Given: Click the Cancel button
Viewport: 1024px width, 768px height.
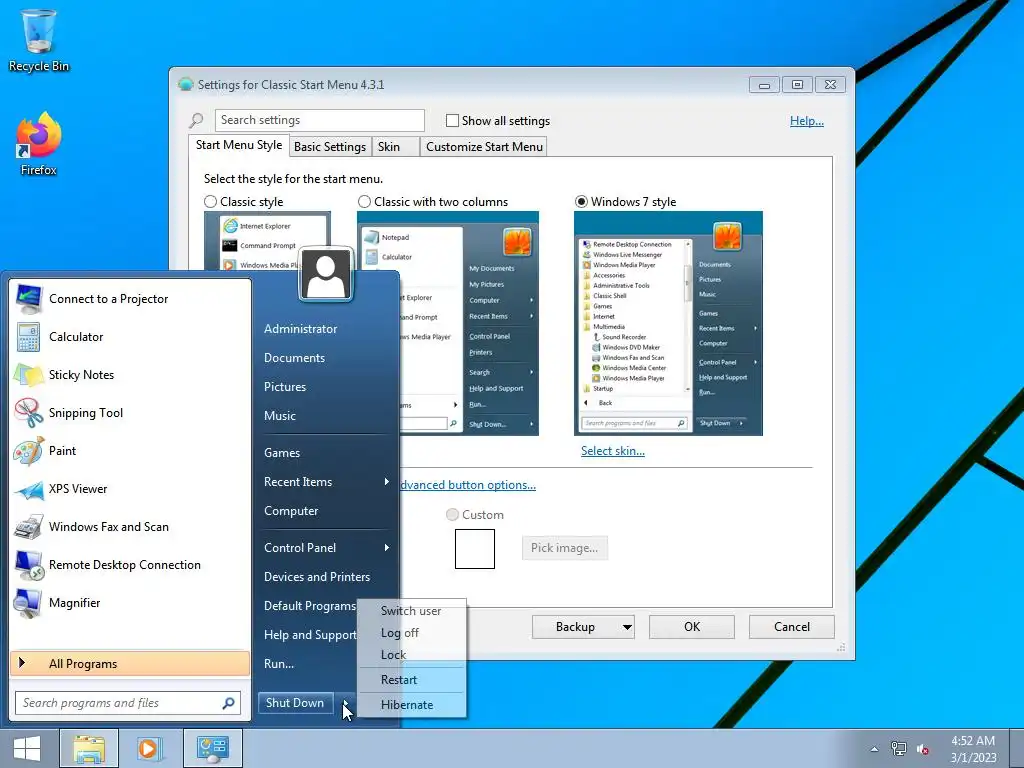Looking at the screenshot, I should coord(792,627).
